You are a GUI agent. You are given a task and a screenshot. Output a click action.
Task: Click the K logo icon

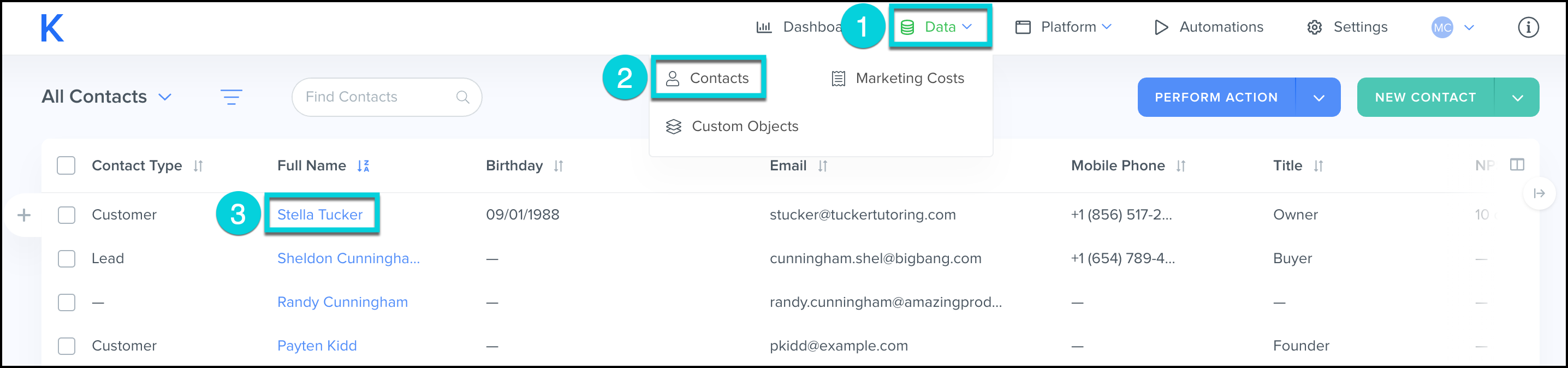52,28
